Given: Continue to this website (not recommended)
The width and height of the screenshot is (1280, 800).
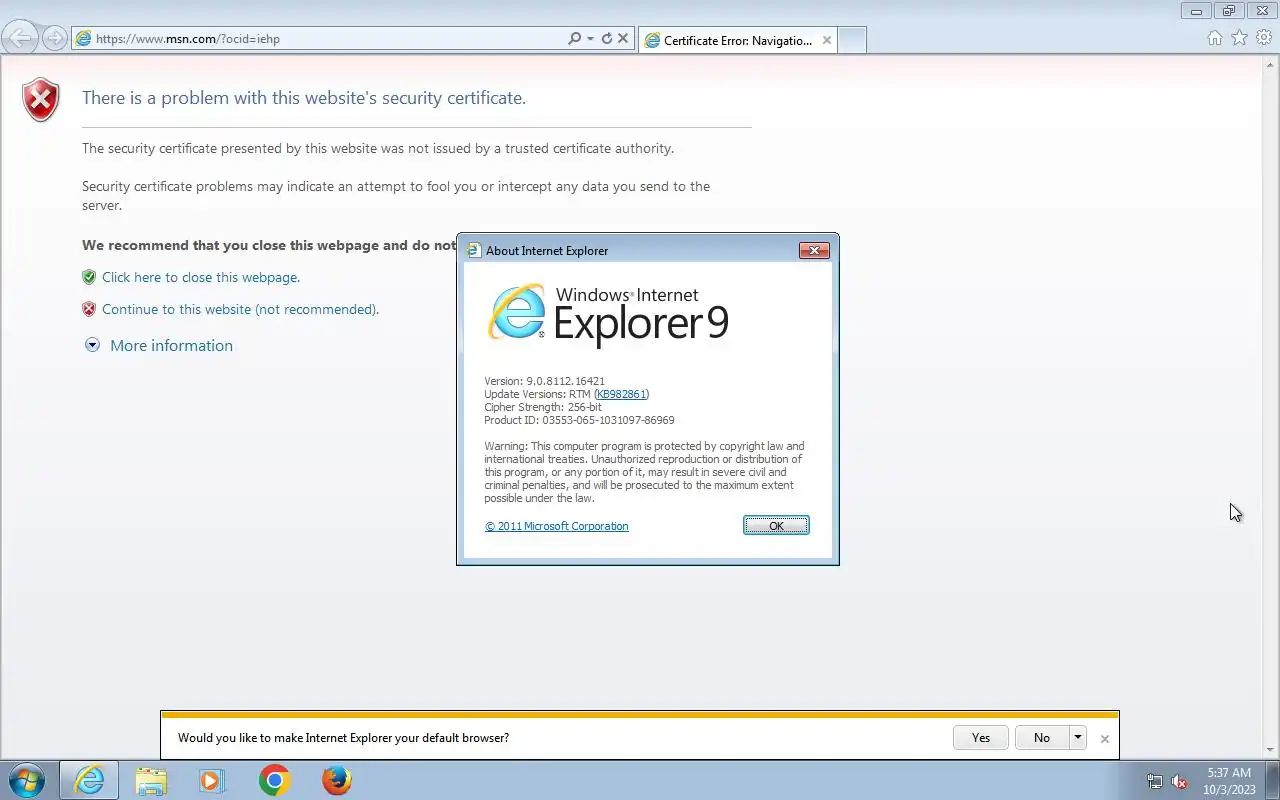Looking at the screenshot, I should (240, 309).
